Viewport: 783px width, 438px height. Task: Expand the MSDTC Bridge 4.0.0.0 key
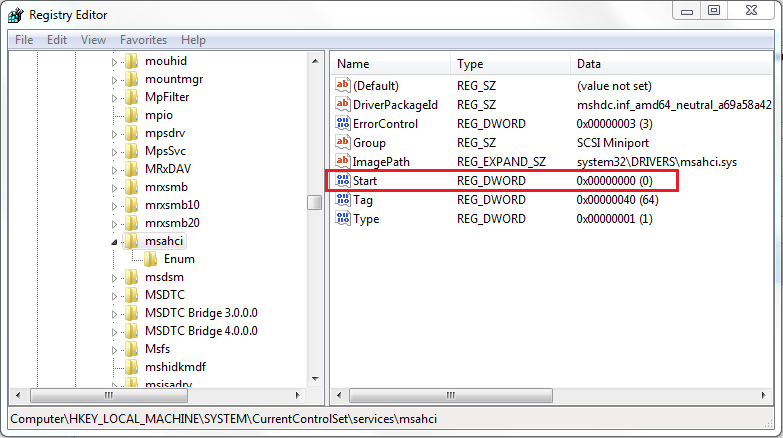coord(114,332)
